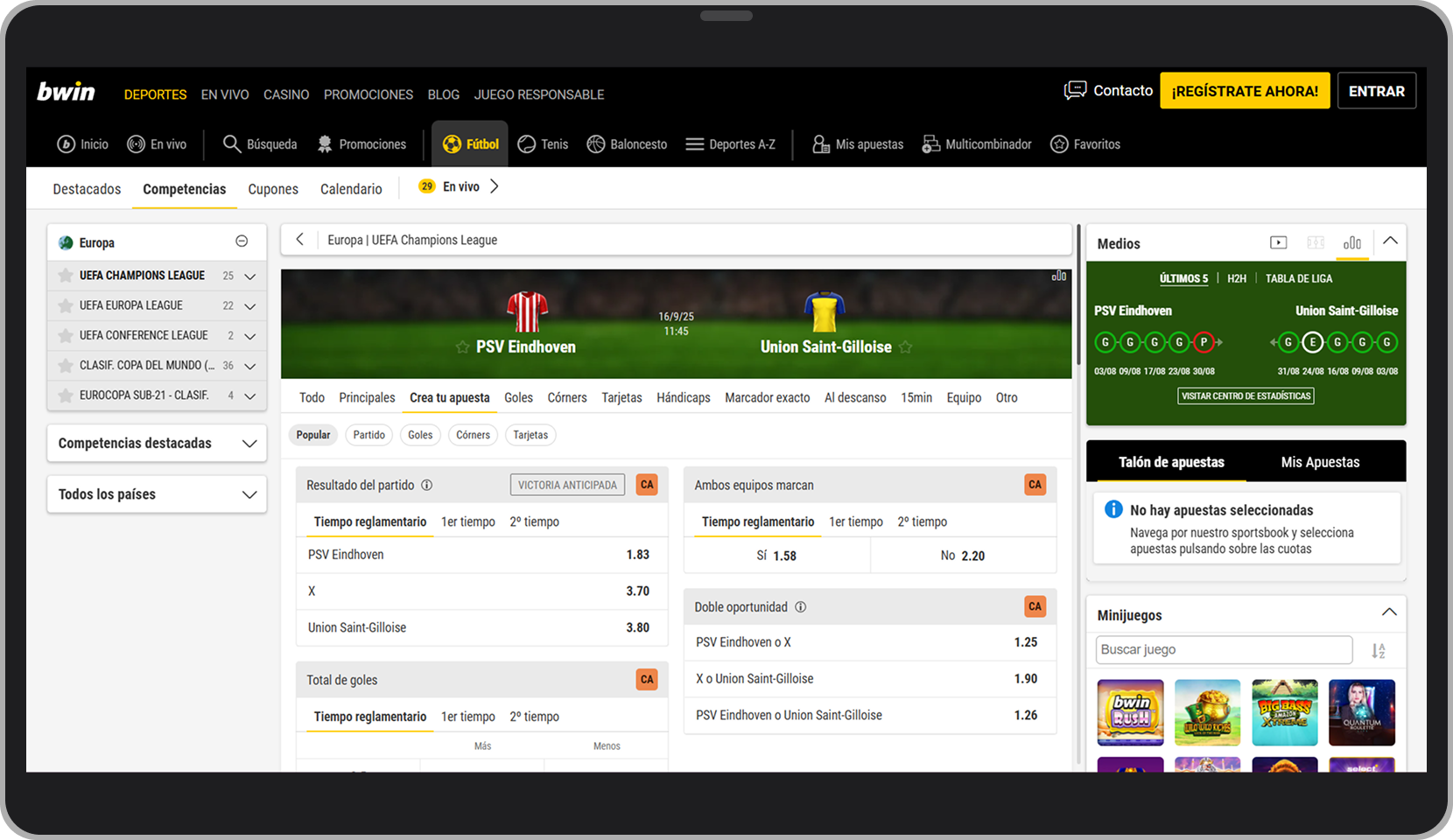Click the bwin logo
This screenshot has height=840, width=1453.
pos(66,92)
